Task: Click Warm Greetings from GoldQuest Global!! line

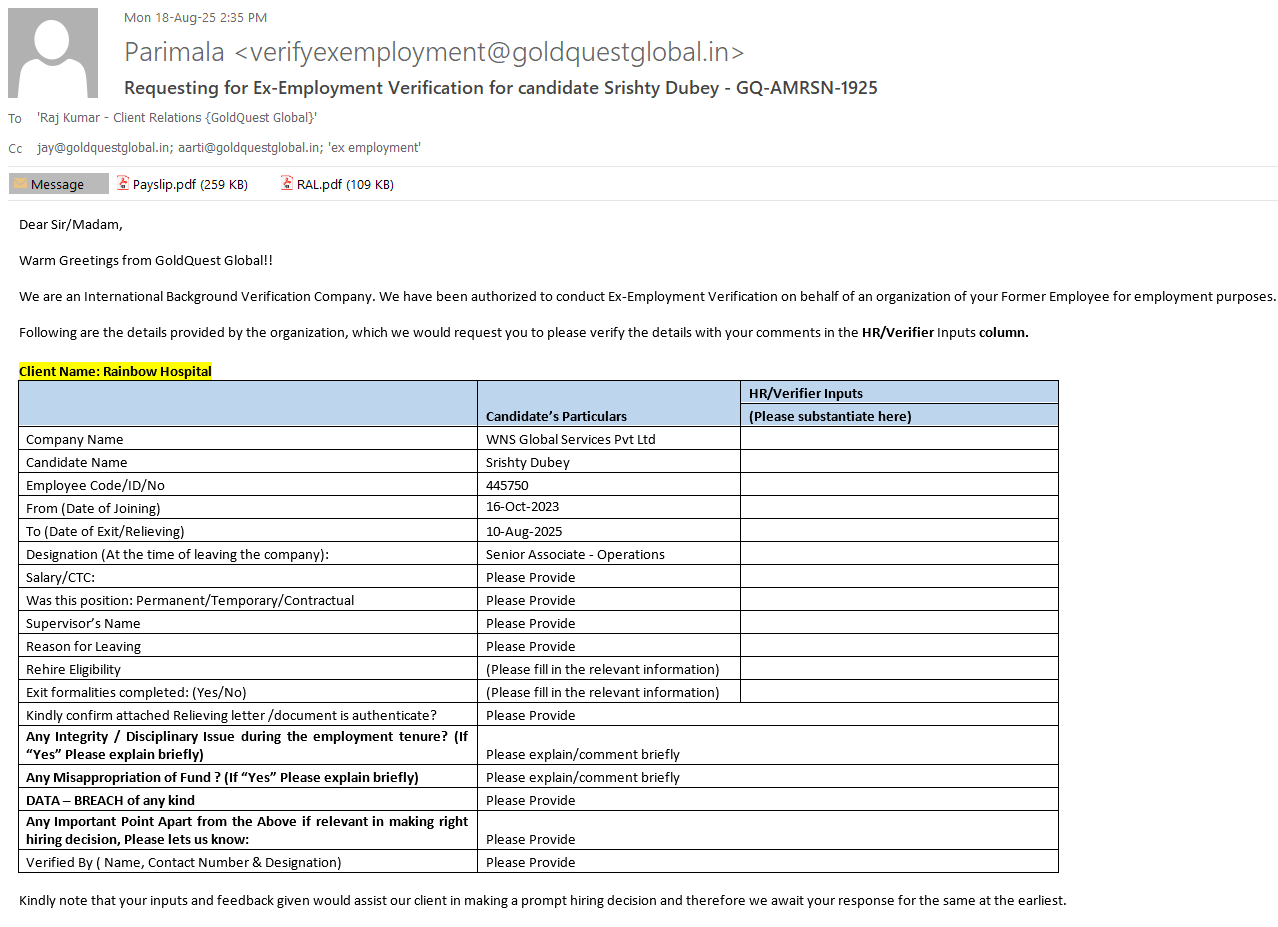Action: 145,260
